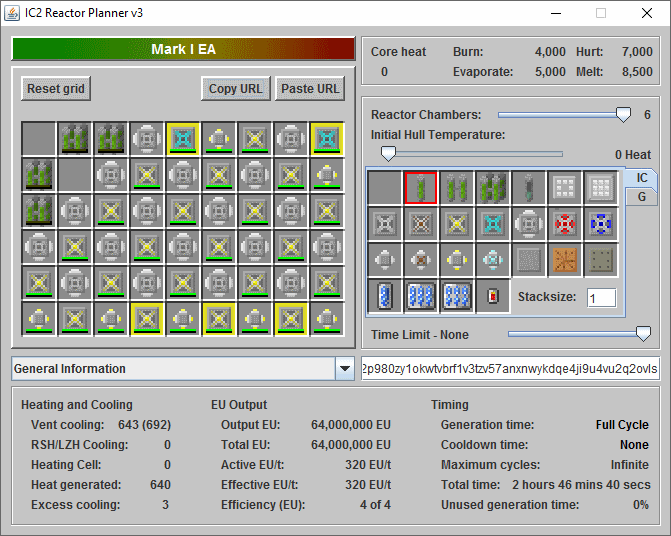Viewport: 671px width, 536px height.
Task: Click the Stacksize input field
Action: [x=601, y=298]
